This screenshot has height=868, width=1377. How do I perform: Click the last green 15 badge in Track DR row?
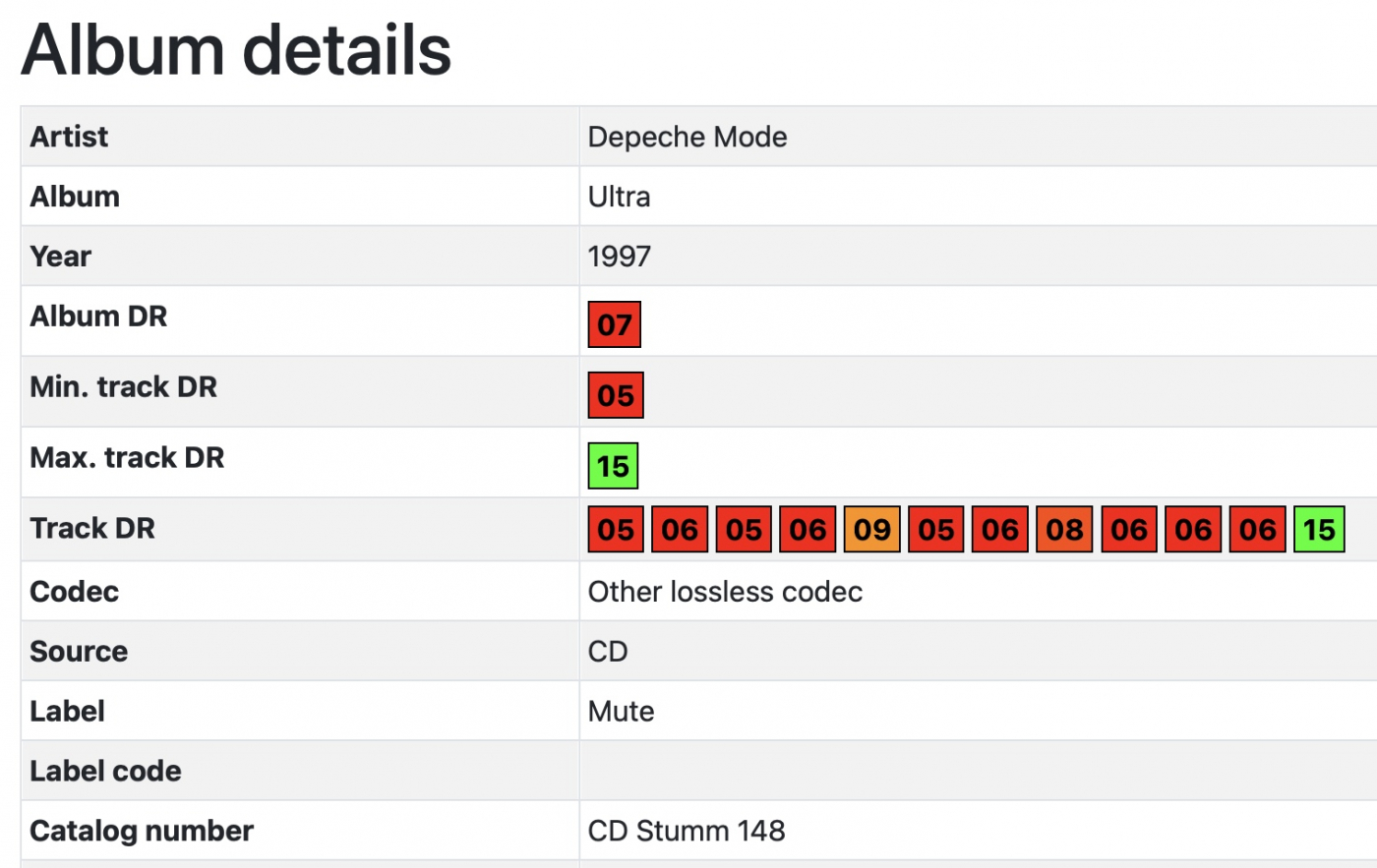click(1319, 530)
